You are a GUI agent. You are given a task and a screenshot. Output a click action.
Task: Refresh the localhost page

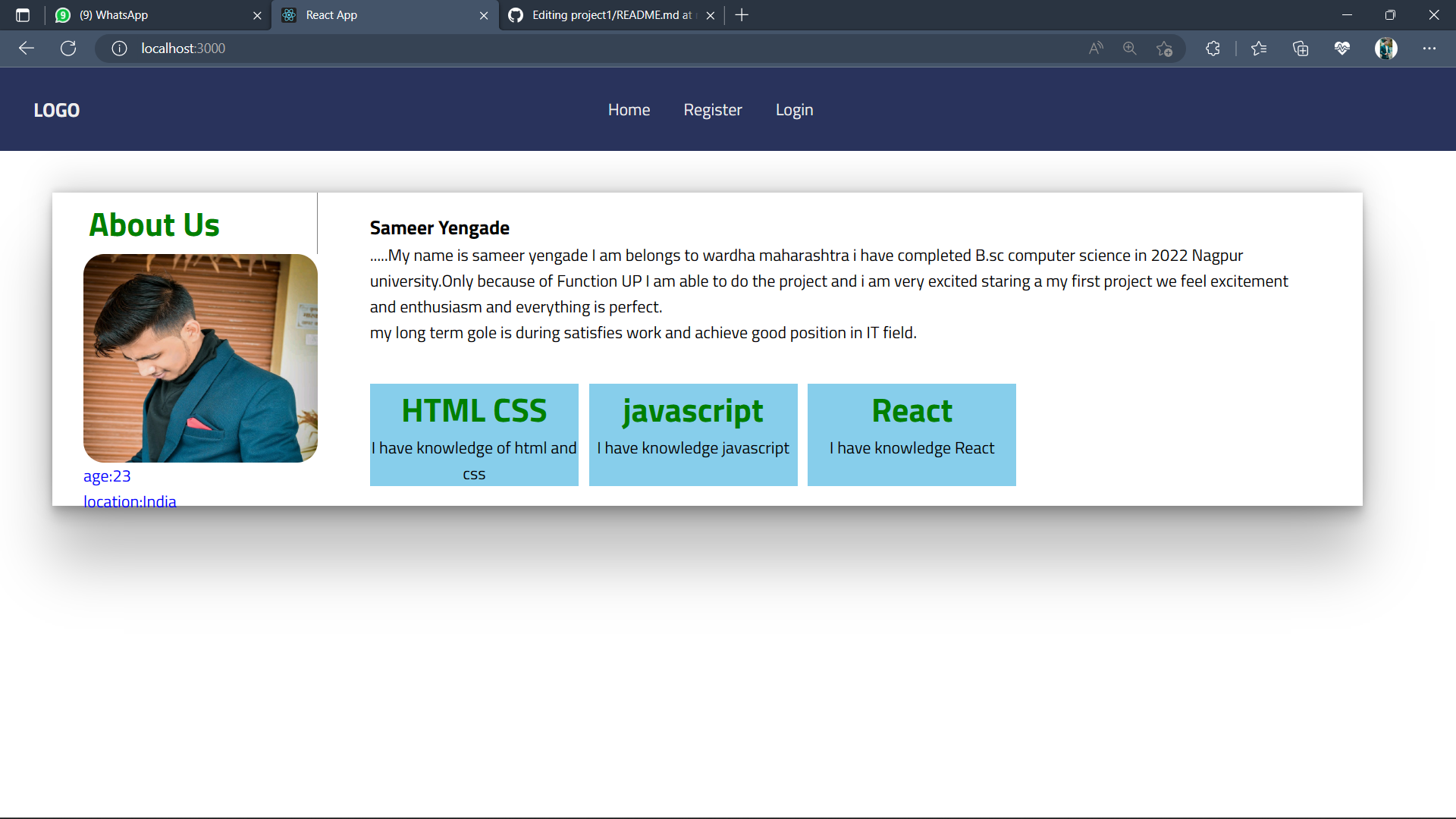coord(68,48)
